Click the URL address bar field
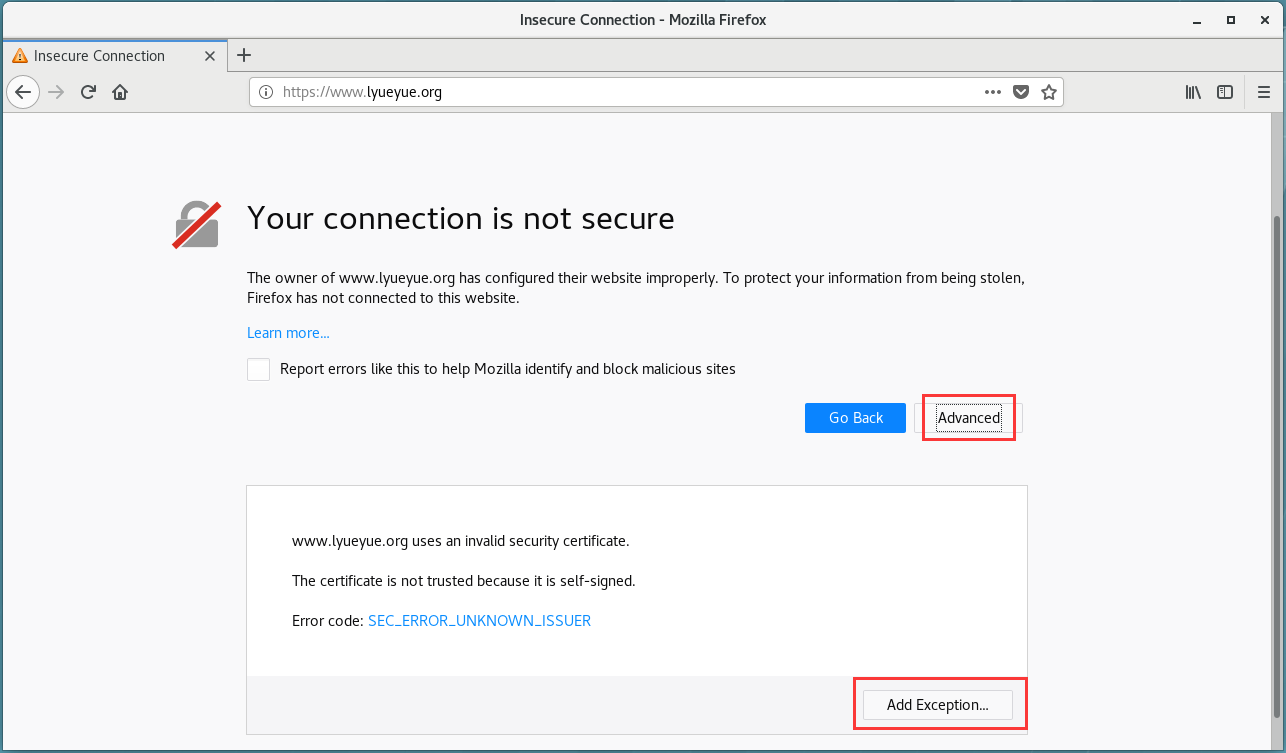Image resolution: width=1286 pixels, height=753 pixels. pyautogui.click(x=655, y=92)
